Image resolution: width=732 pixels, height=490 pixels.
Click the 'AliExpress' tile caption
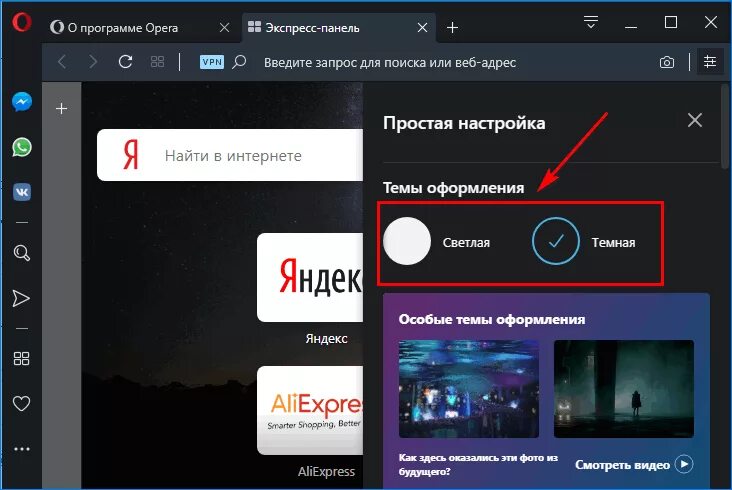point(326,472)
